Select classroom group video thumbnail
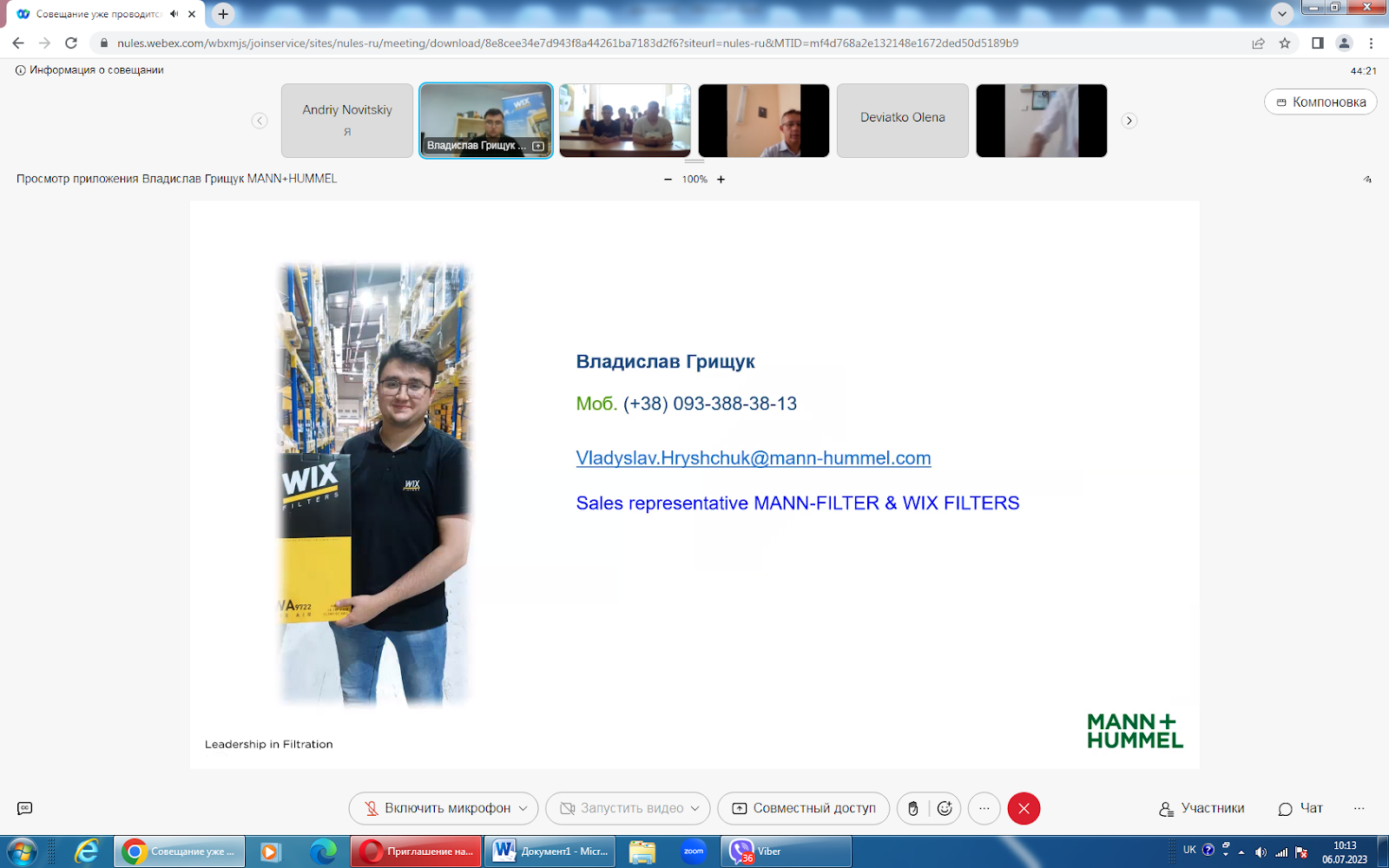This screenshot has height=868, width=1389. click(625, 121)
